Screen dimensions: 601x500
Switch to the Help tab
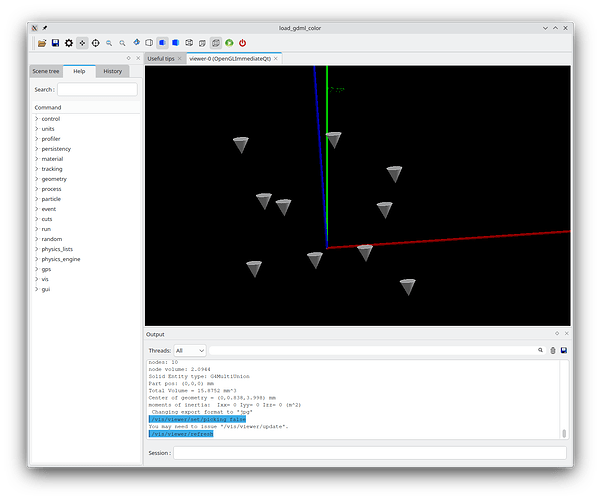pos(79,71)
